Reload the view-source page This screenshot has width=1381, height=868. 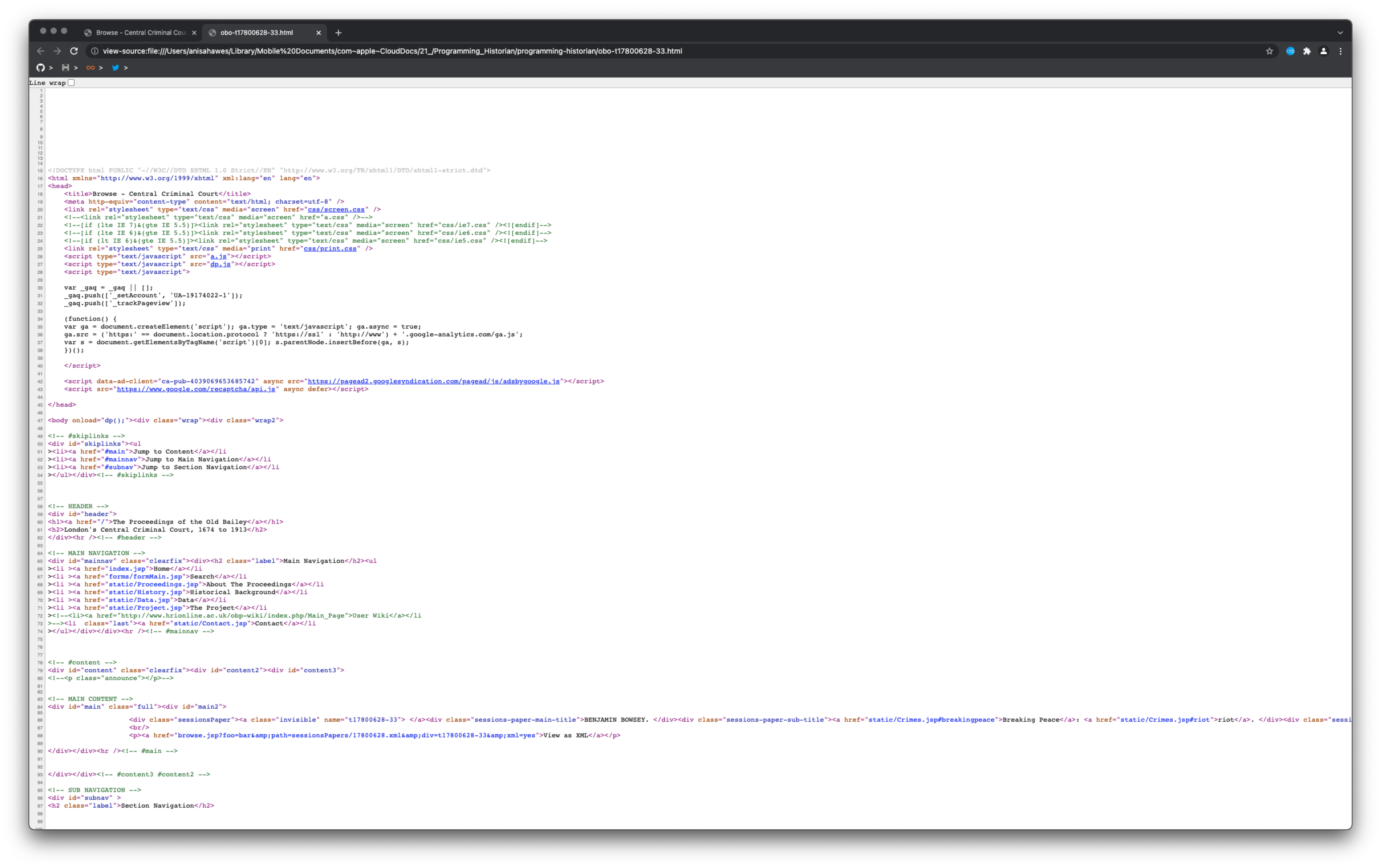click(74, 51)
